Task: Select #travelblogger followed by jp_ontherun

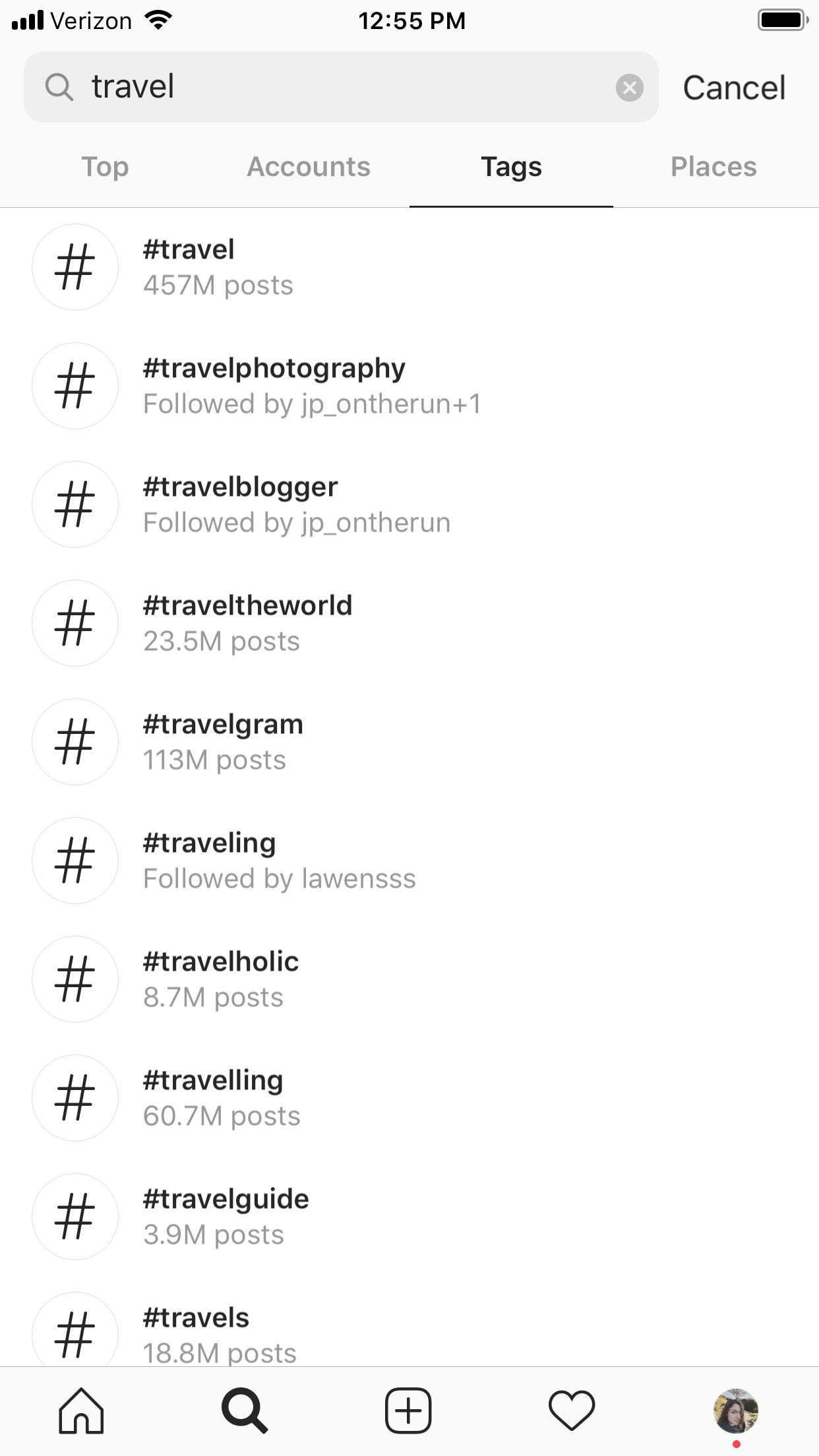Action: pos(241,504)
